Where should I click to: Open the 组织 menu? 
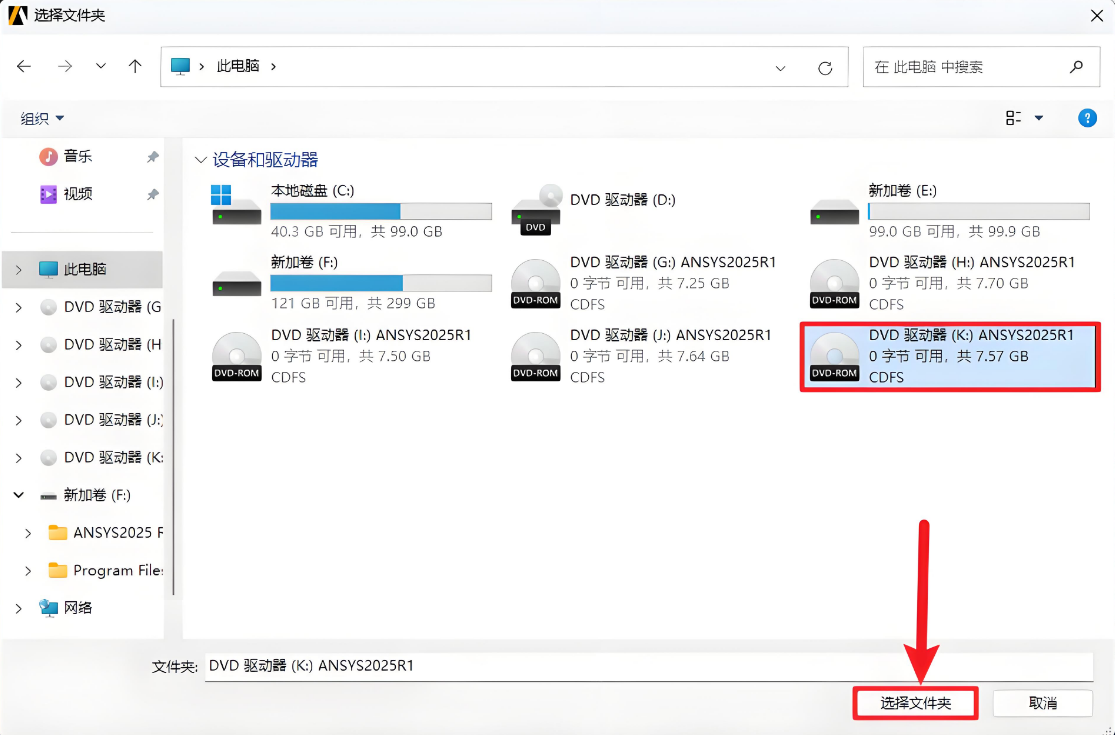pos(42,118)
